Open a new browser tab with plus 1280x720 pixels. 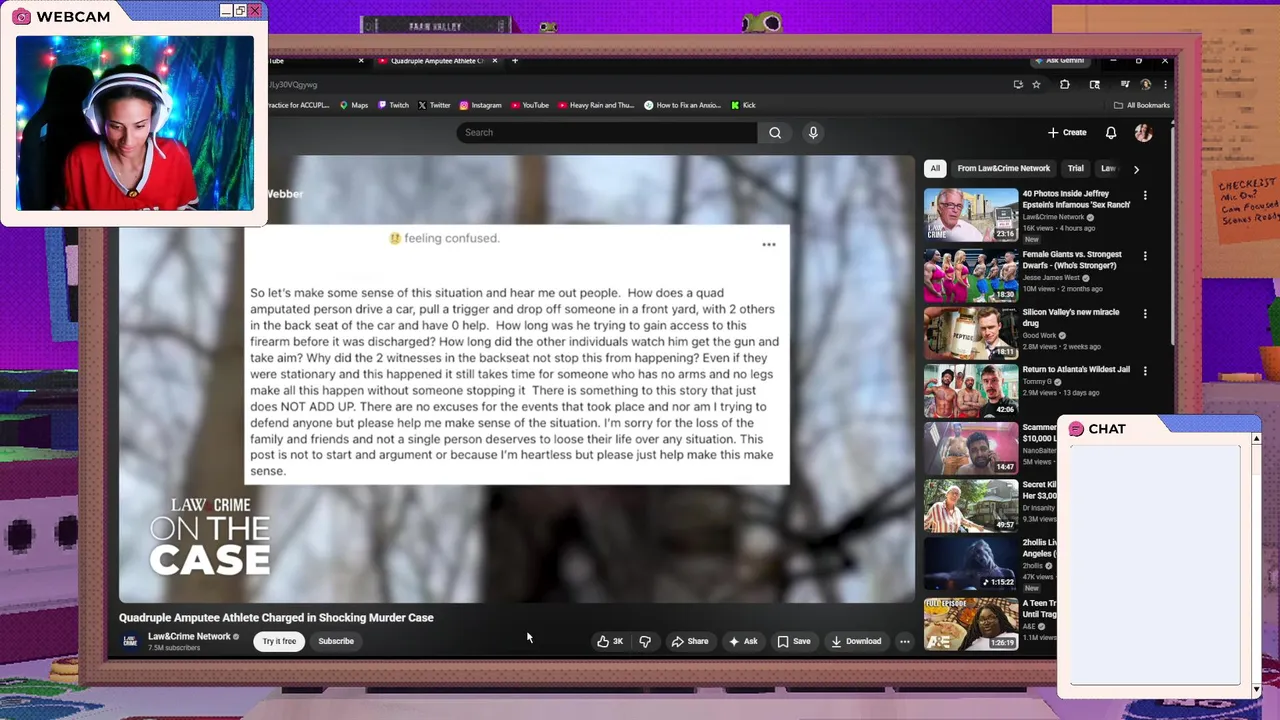coord(515,61)
